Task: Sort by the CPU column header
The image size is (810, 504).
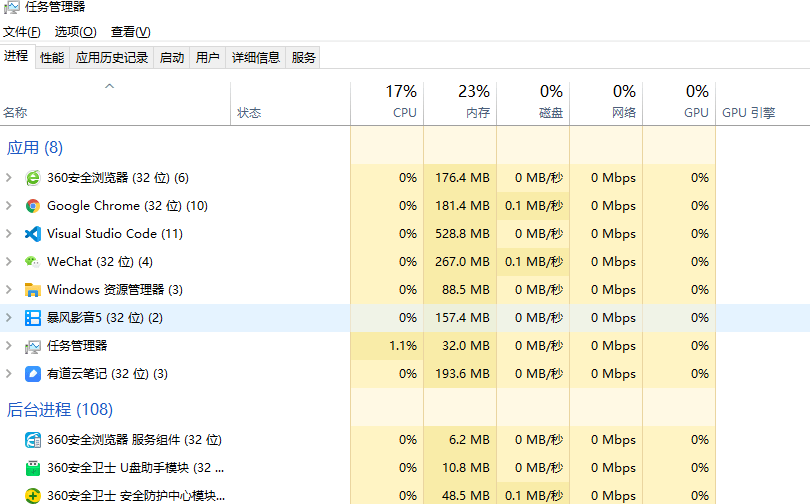Action: pos(387,103)
